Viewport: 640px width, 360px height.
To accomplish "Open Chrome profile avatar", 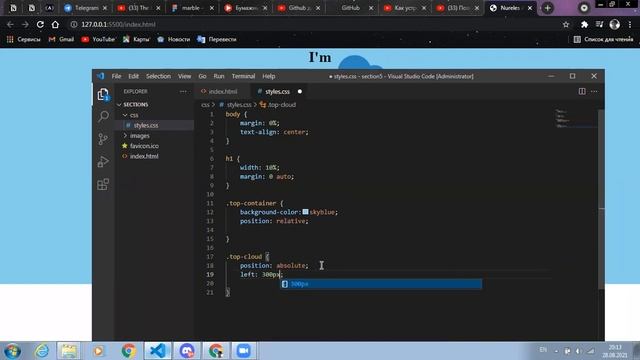I will click(x=615, y=24).
